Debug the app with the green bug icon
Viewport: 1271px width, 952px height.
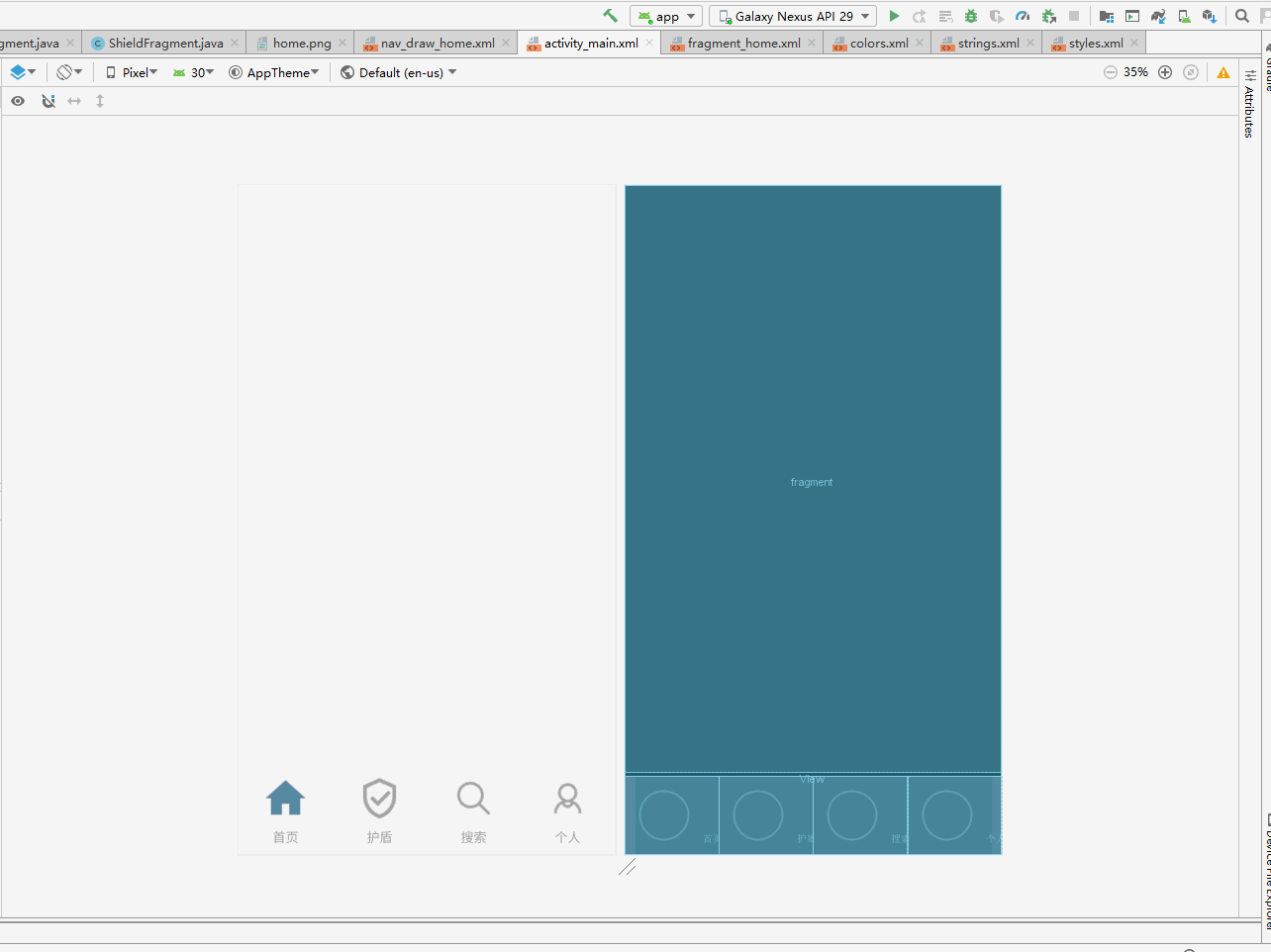coord(971,16)
